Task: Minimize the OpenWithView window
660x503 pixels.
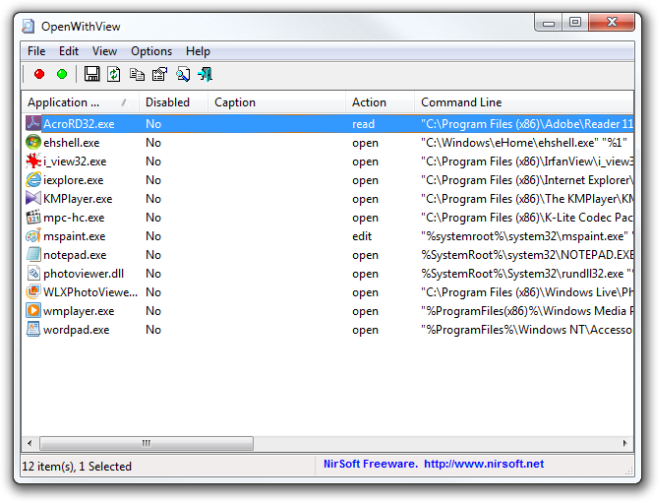Action: [549, 23]
